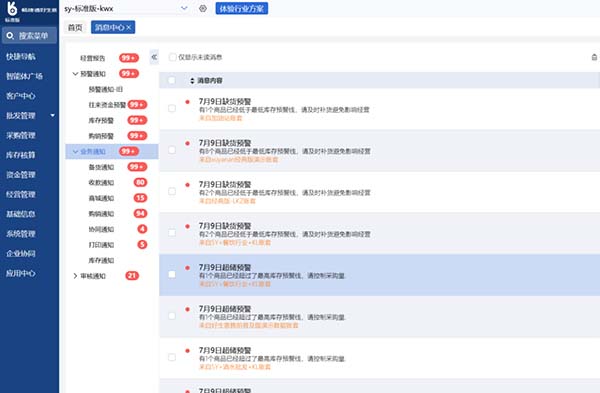This screenshot has width=600, height=393.
Task: Toggle the 仅显示未读消息 checkbox
Action: tap(173, 57)
